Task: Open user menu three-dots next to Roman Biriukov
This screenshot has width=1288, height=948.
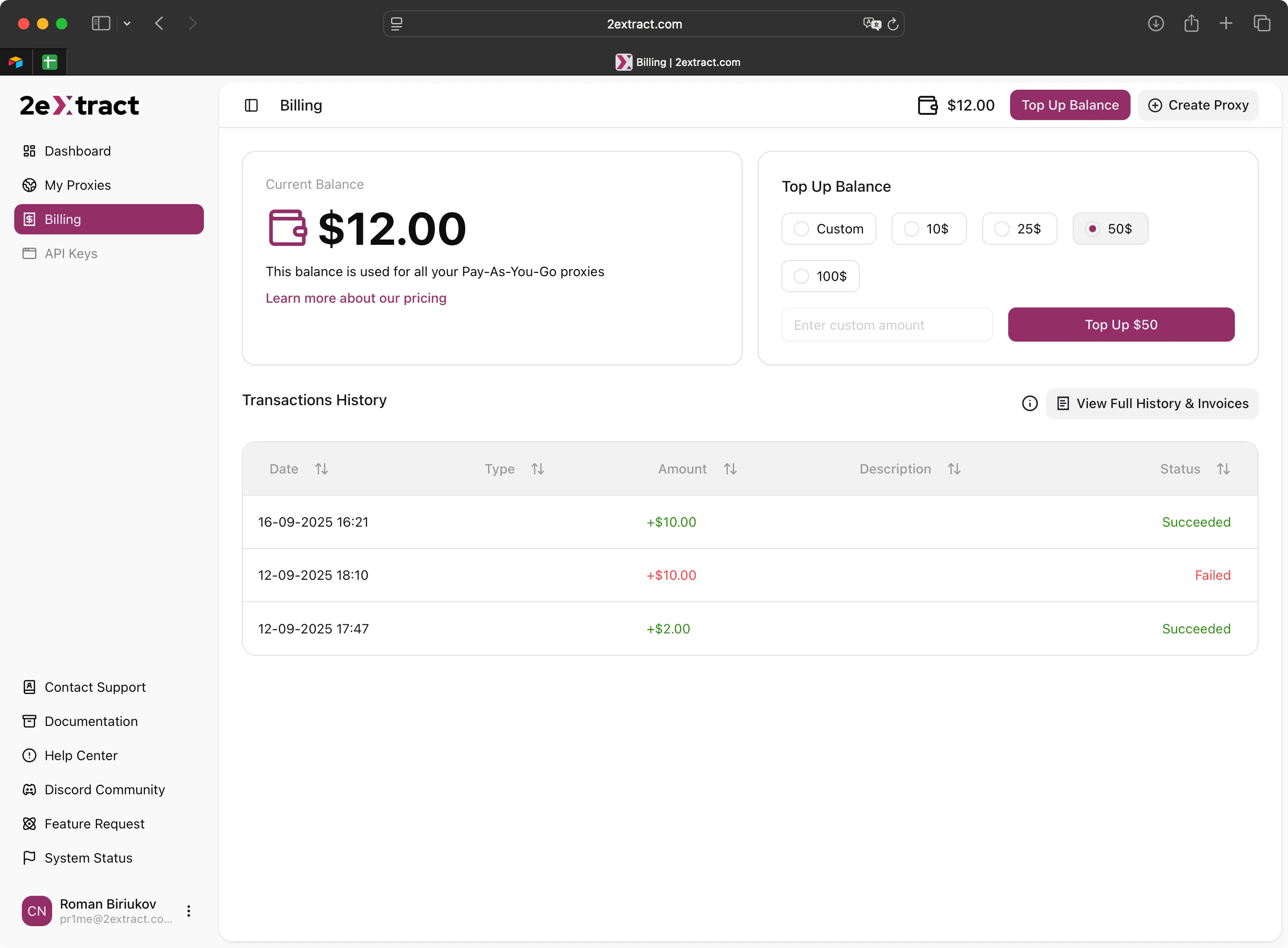Action: point(189,911)
